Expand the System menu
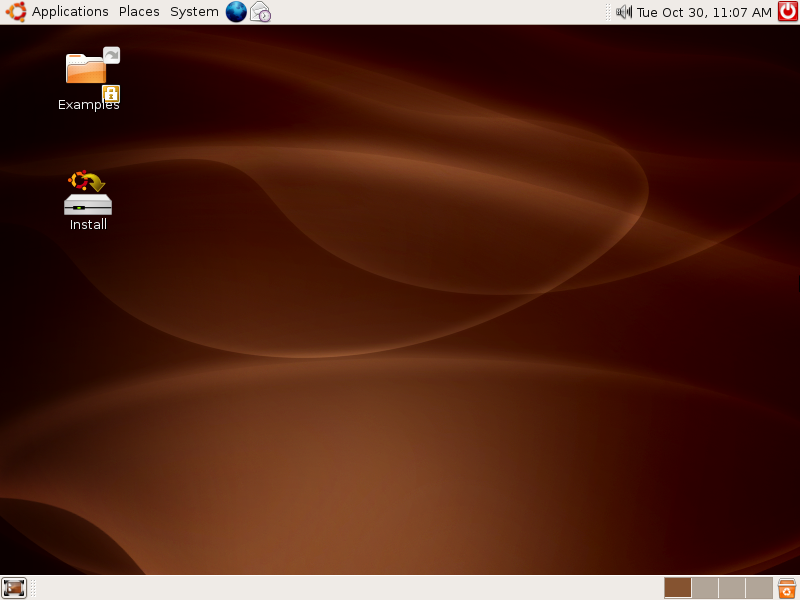 [x=194, y=12]
